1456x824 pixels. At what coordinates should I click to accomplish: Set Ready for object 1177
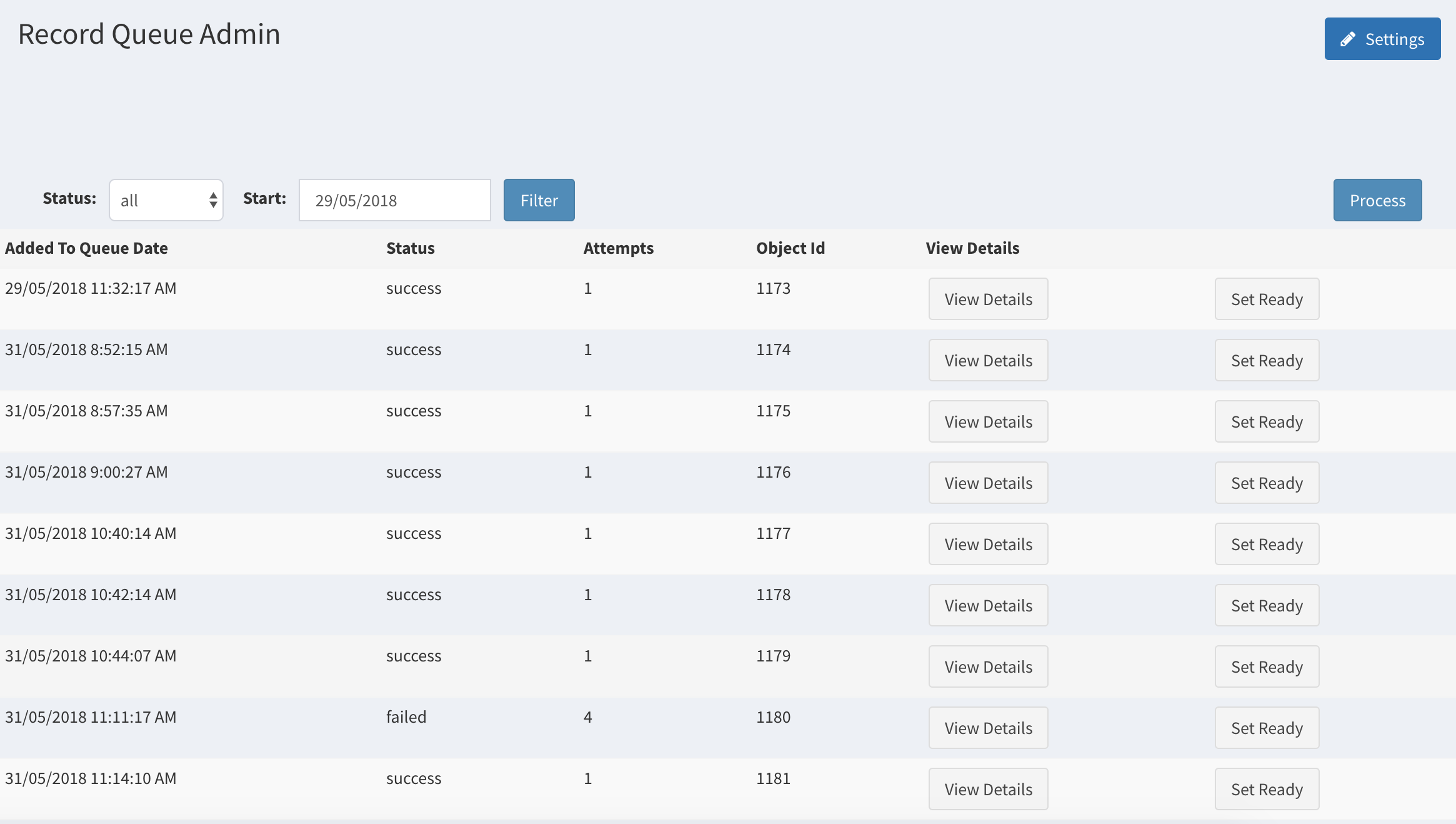tap(1267, 544)
